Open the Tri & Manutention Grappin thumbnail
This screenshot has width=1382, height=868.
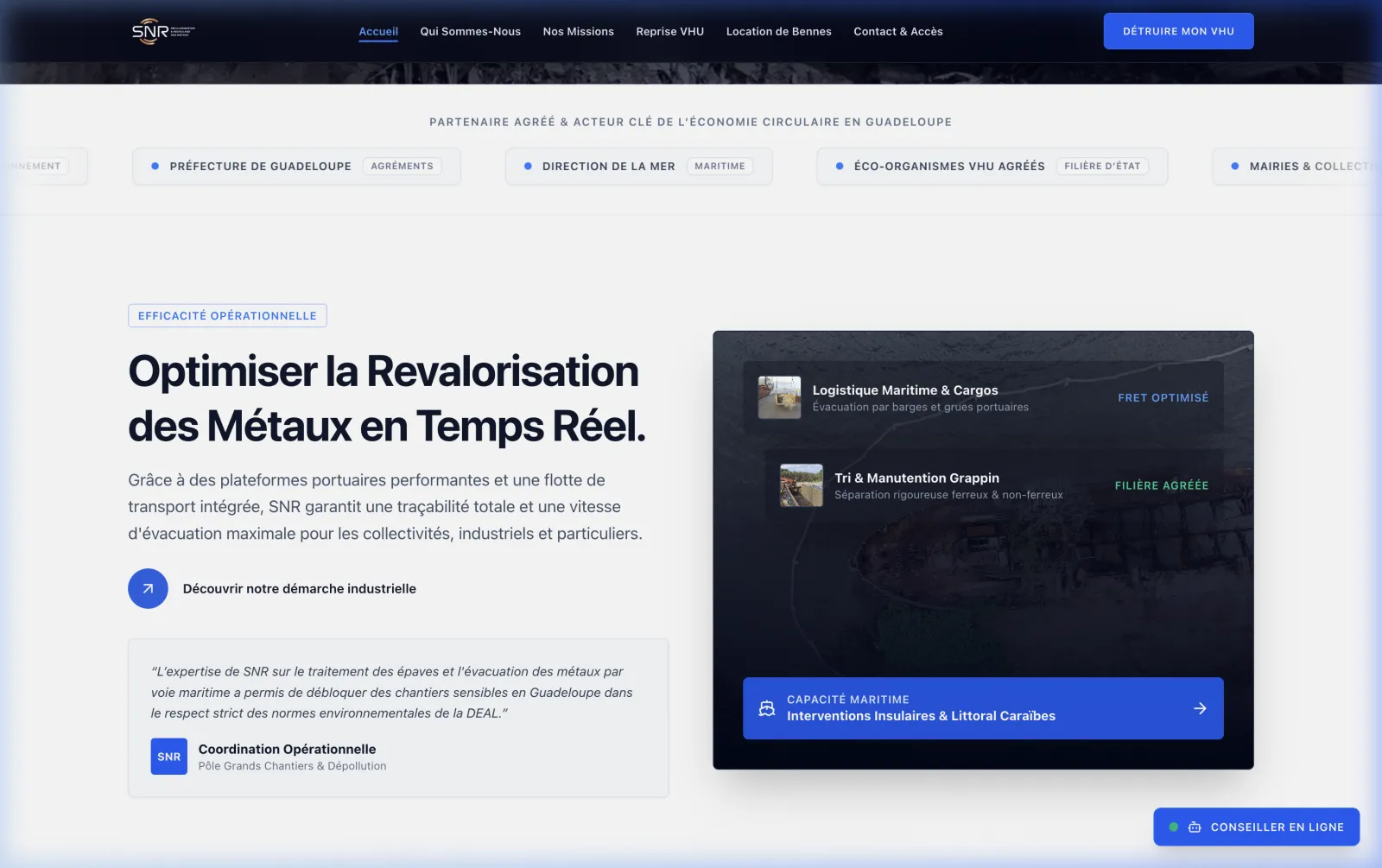tap(801, 485)
